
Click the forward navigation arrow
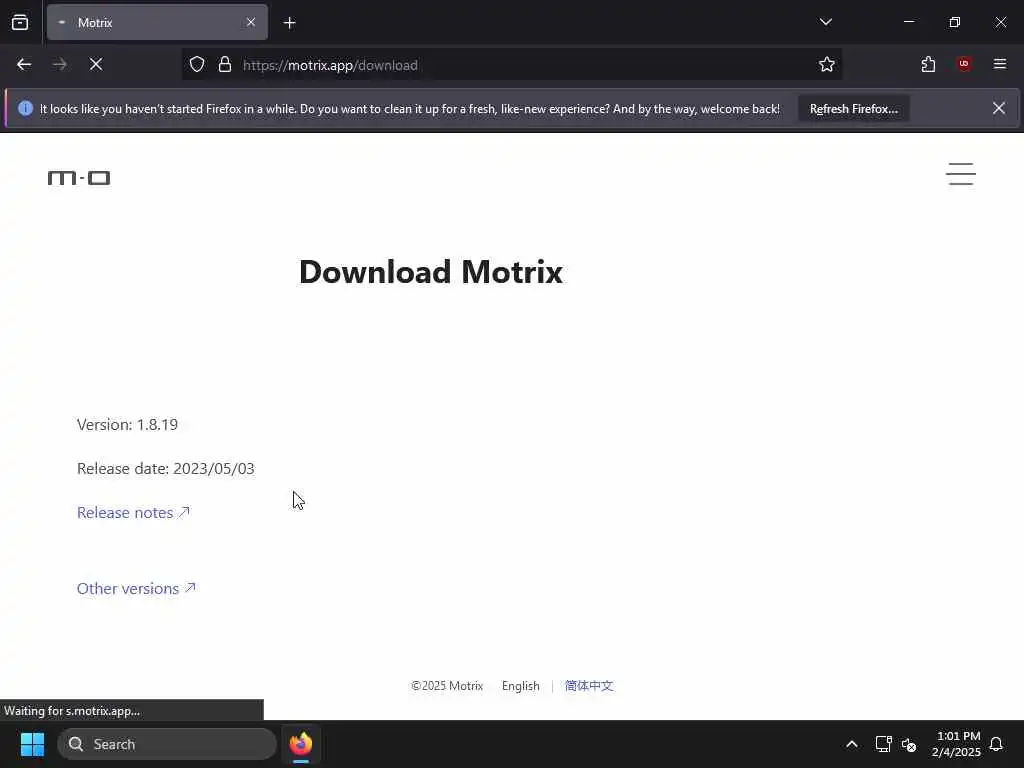pos(59,65)
